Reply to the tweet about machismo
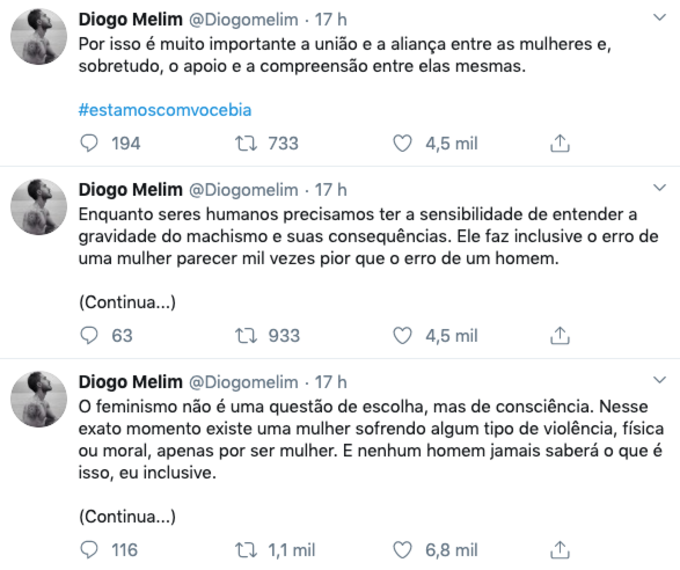Image resolution: width=680 pixels, height=570 pixels. [x=88, y=336]
